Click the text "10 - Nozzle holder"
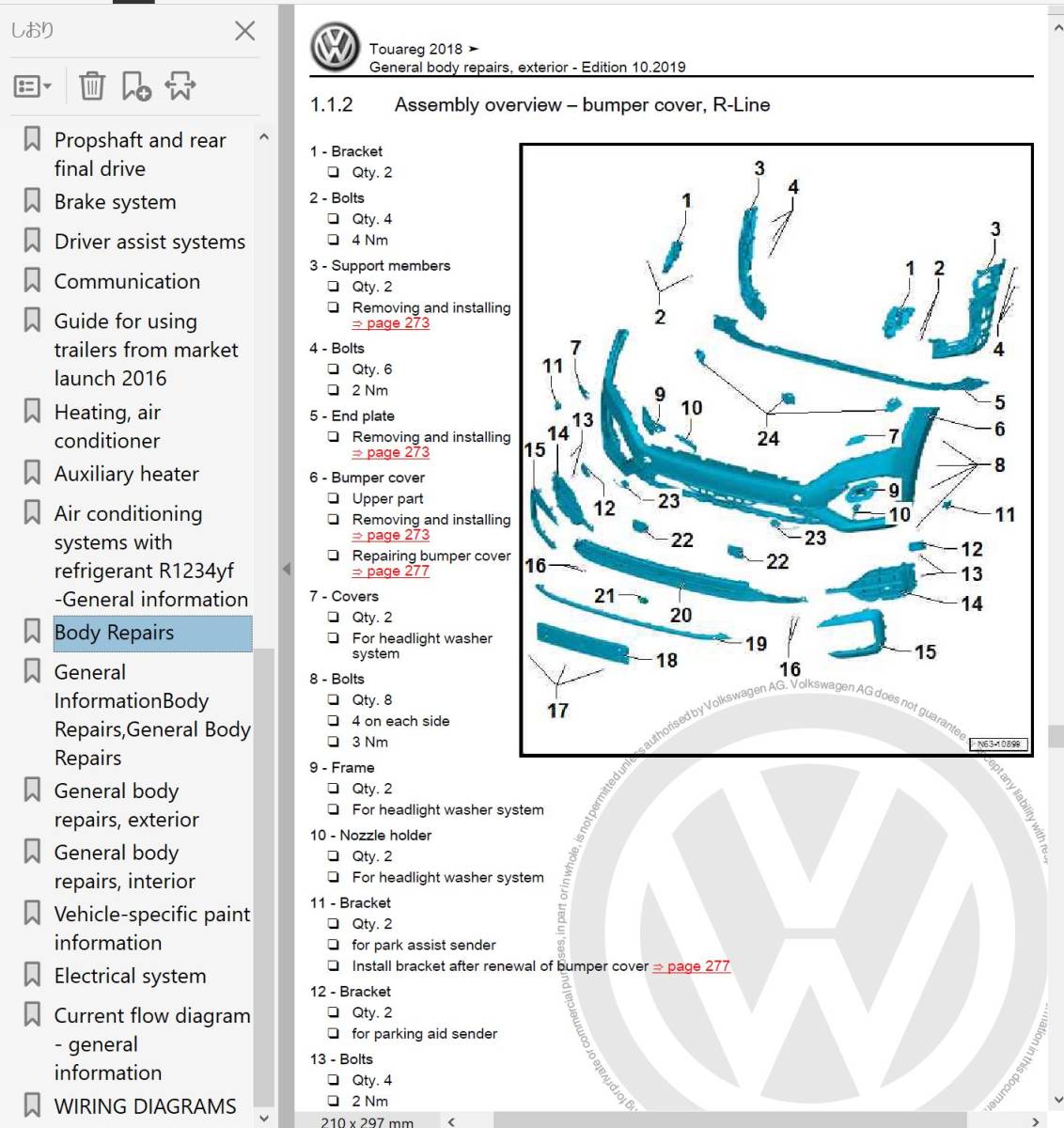 point(370,835)
